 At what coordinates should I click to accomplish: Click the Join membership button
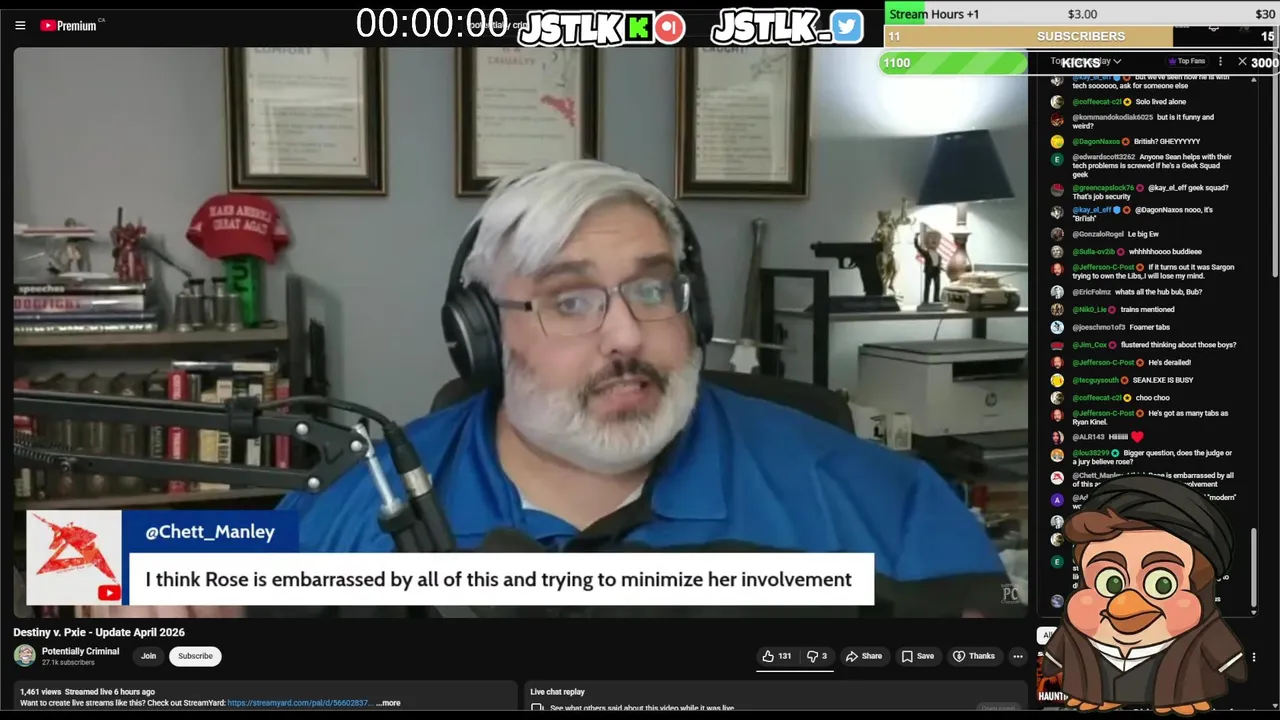(148, 656)
